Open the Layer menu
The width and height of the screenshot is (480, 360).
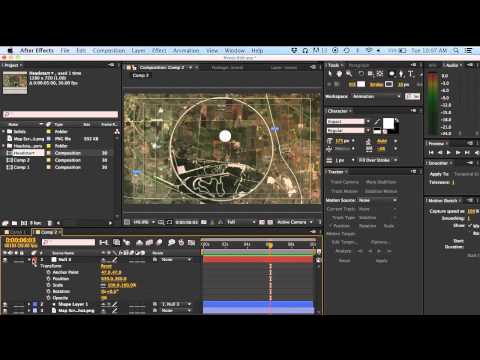(x=138, y=51)
